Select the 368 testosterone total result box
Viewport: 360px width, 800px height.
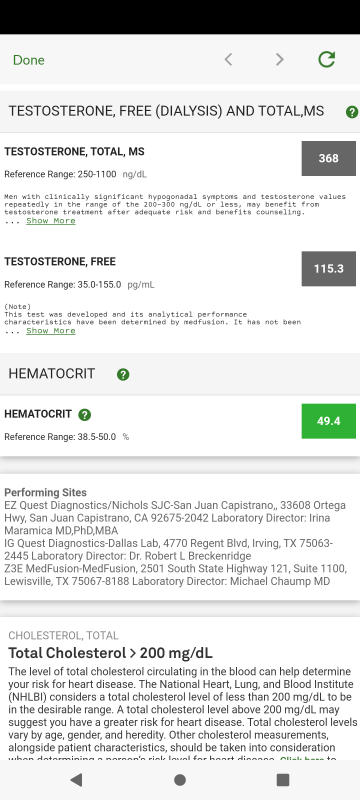click(329, 158)
